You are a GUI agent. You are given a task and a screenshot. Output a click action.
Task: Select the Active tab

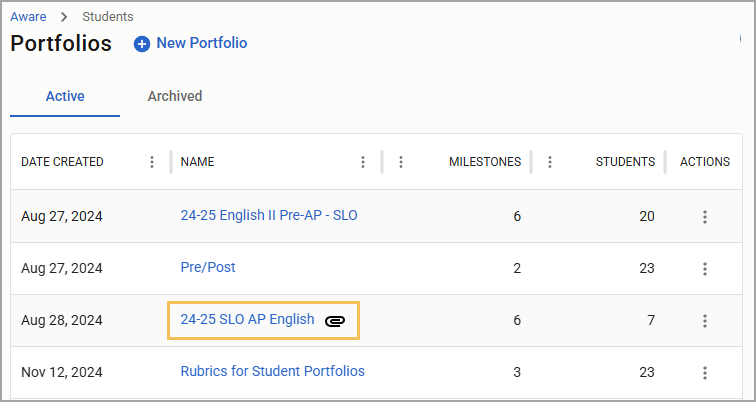point(65,96)
